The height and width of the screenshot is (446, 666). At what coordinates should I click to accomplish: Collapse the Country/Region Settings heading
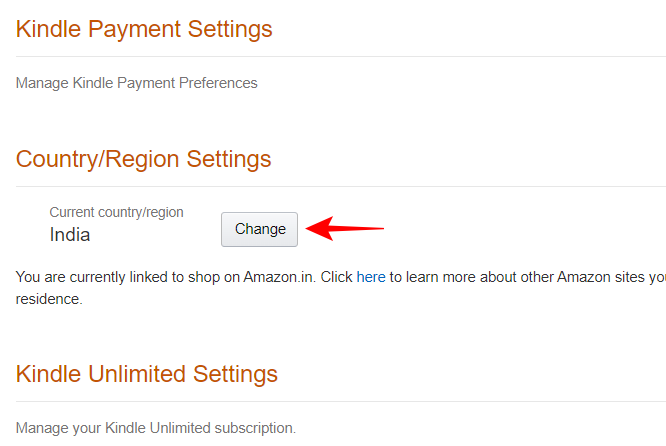[x=143, y=159]
